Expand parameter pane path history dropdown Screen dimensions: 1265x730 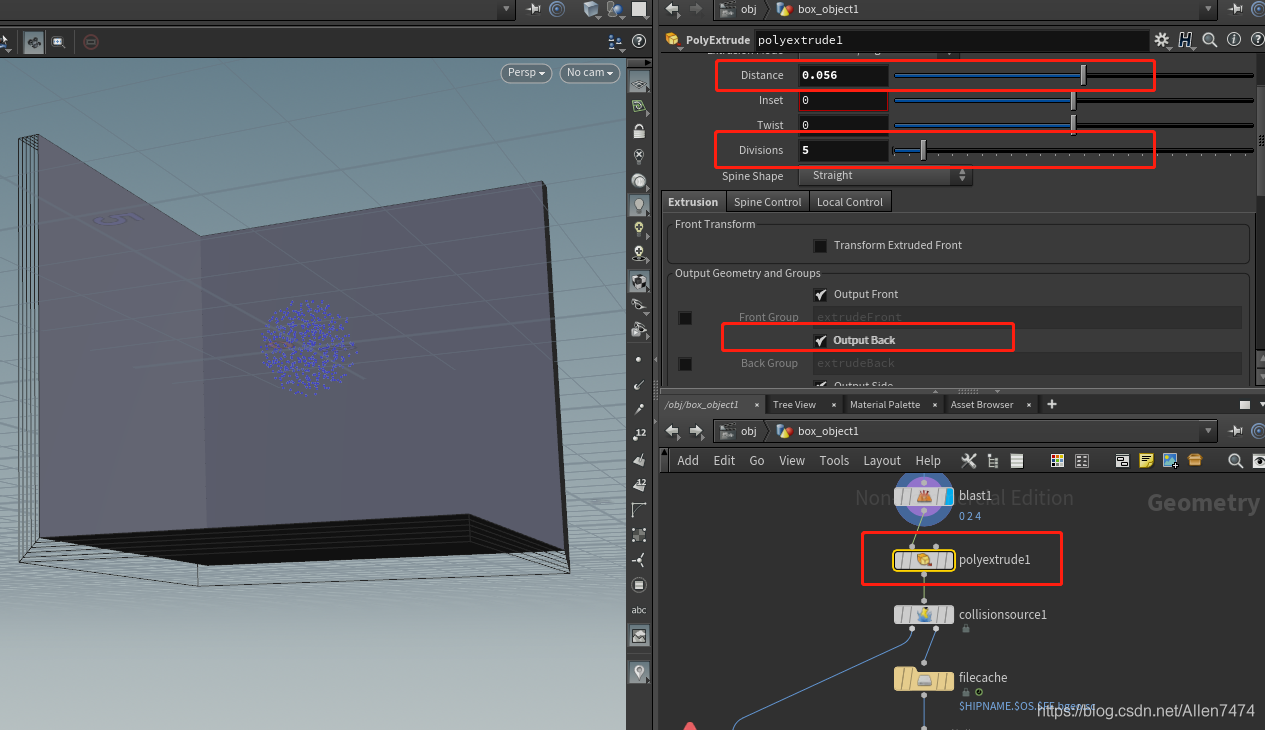click(1209, 9)
